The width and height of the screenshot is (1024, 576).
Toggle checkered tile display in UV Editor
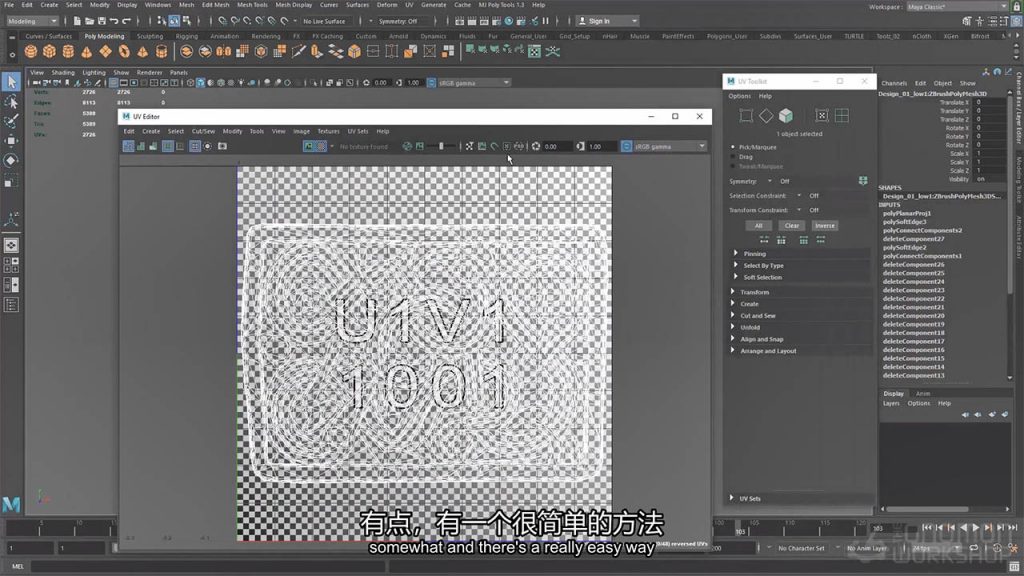click(322, 146)
